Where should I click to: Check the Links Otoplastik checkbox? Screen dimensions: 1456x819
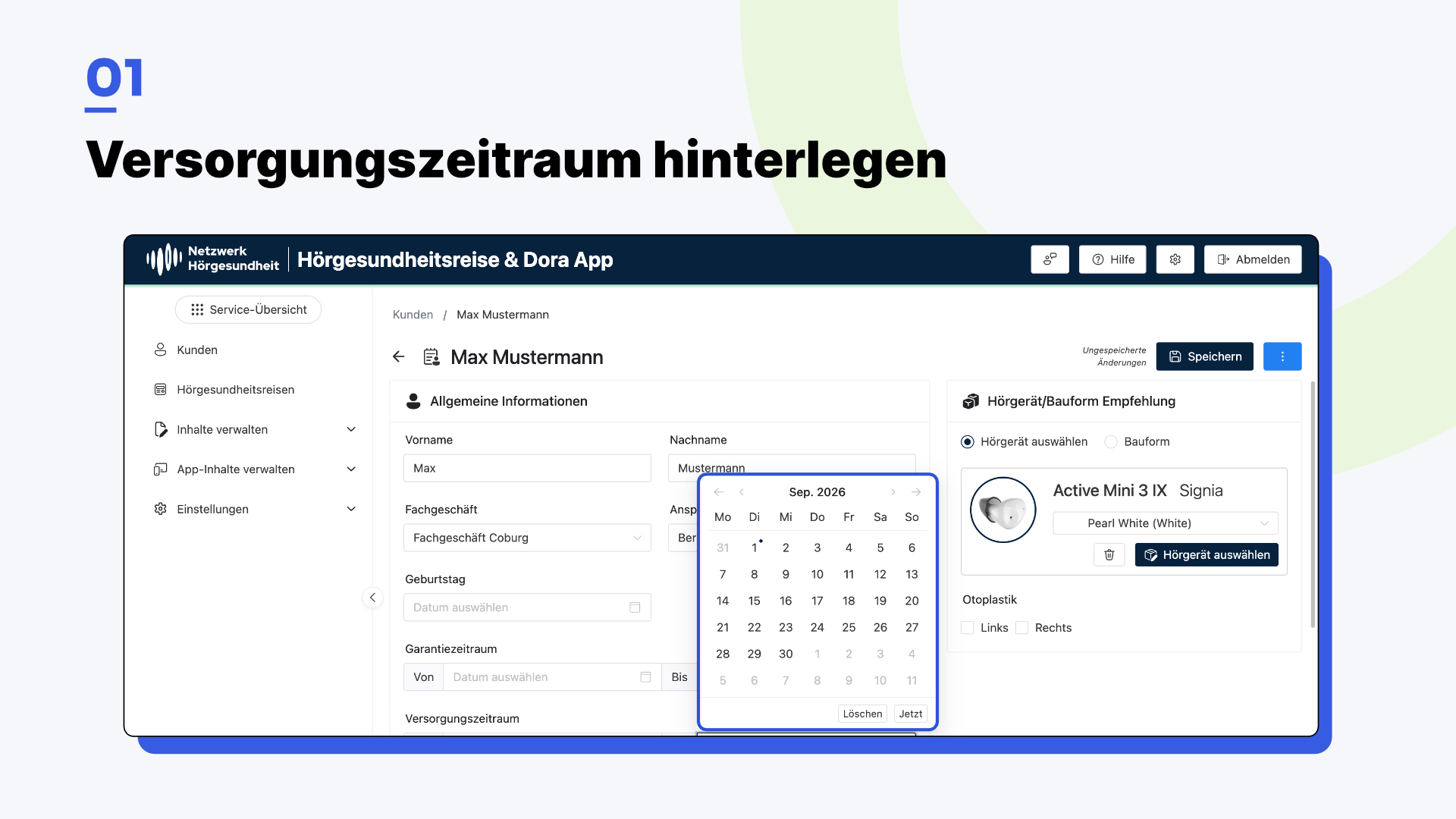click(x=968, y=628)
